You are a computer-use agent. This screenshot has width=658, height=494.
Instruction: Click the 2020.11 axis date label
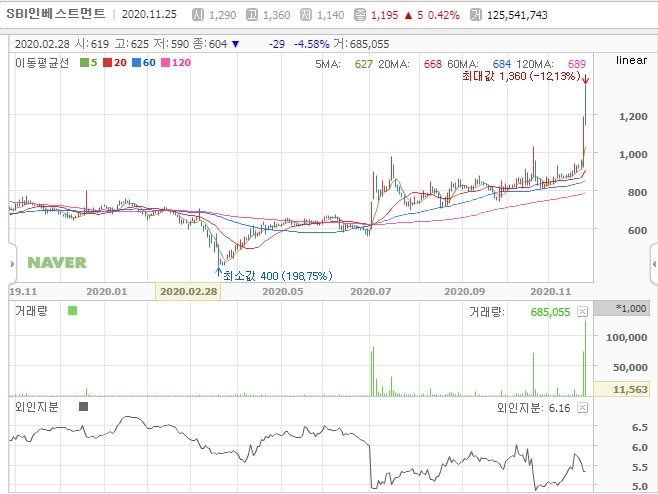[x=551, y=292]
